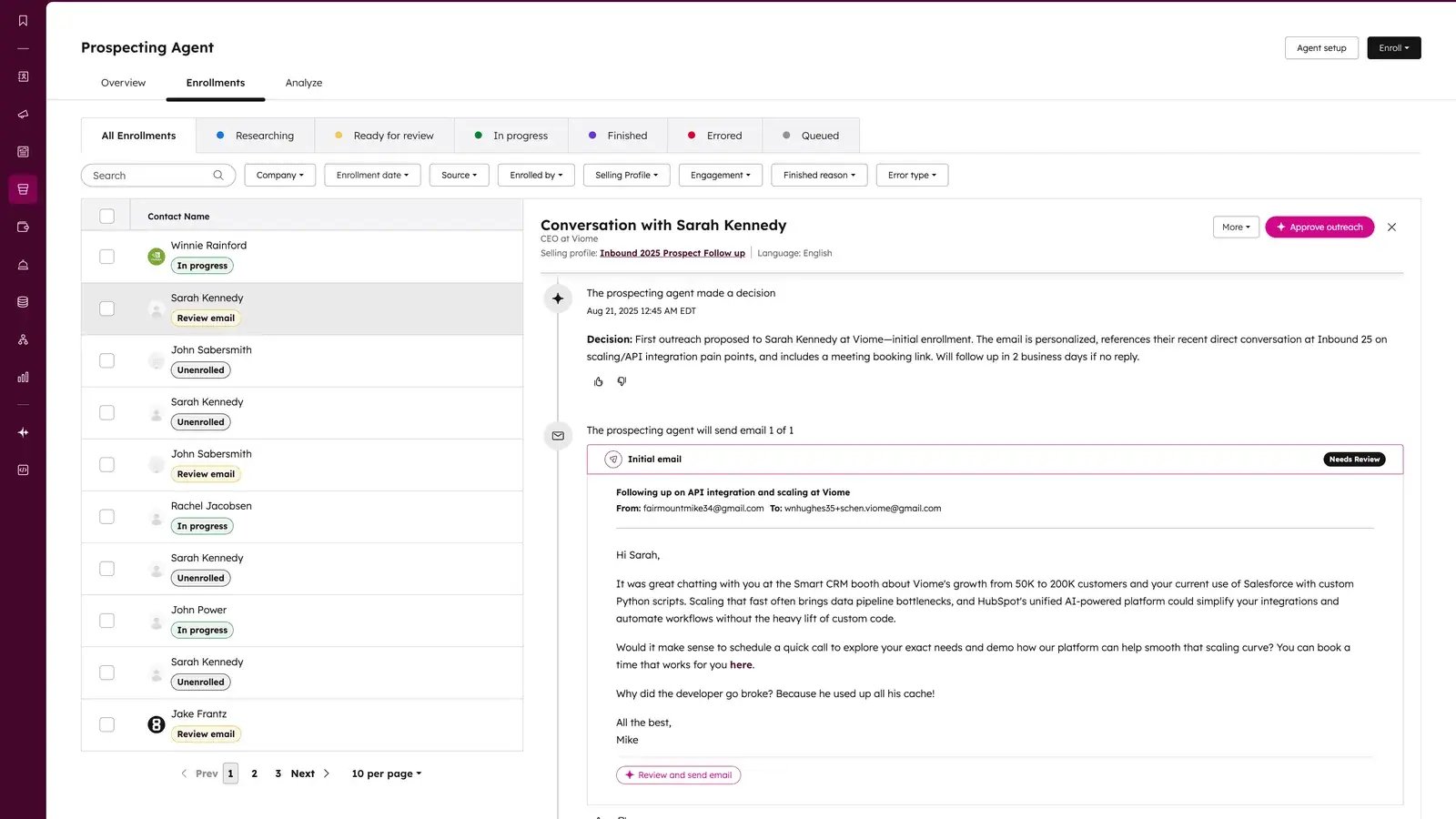Viewport: 1456px width, 819px height.
Task: Switch to the Overview tab
Action: [x=123, y=83]
